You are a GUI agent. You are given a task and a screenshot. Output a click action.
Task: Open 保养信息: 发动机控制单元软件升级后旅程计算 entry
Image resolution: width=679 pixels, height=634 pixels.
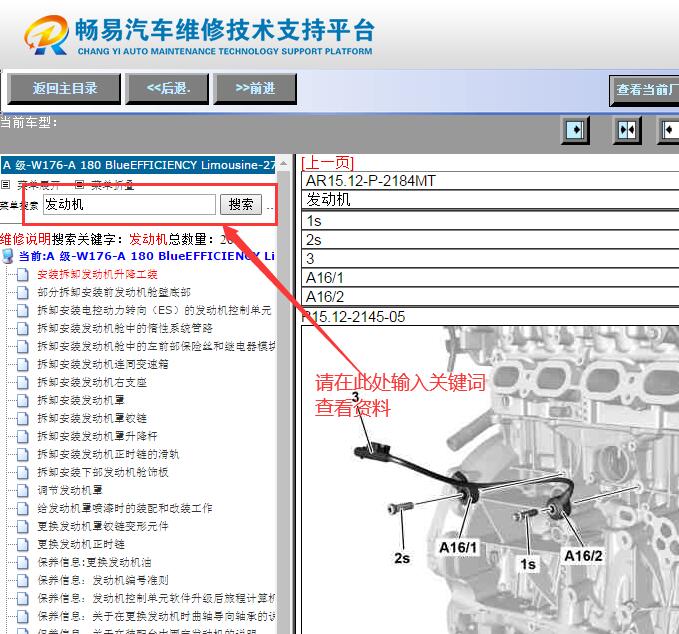(x=156, y=598)
